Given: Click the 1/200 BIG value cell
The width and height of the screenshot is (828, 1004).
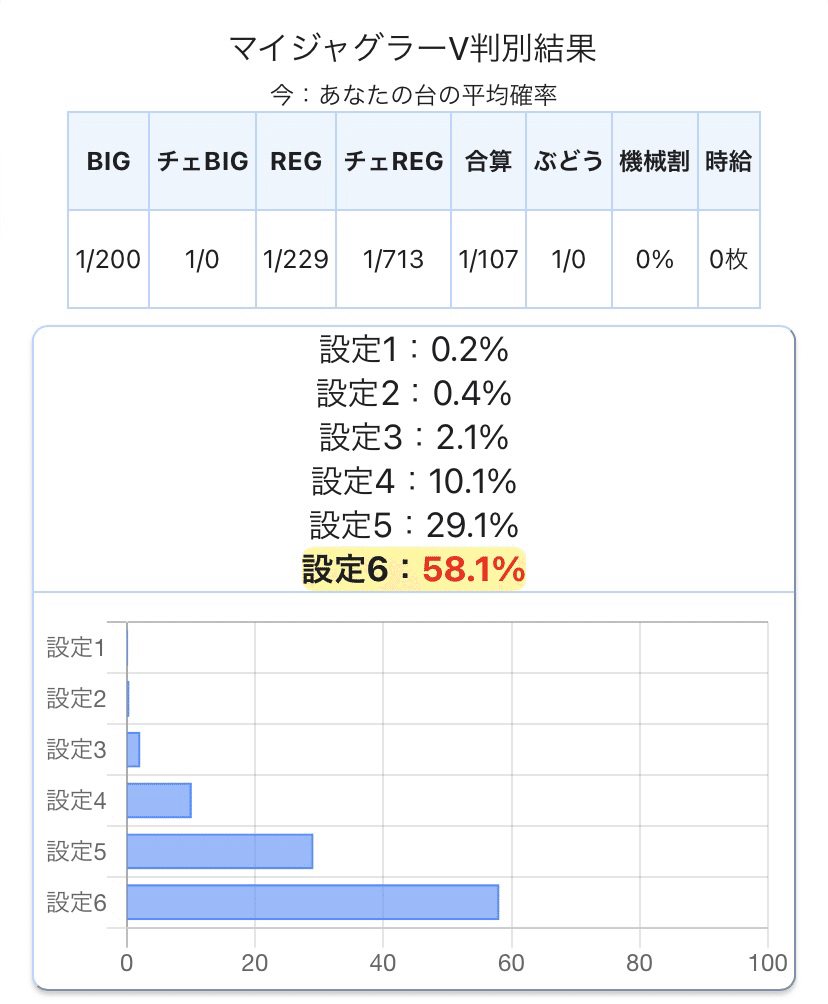Looking at the screenshot, I should pos(108,259).
